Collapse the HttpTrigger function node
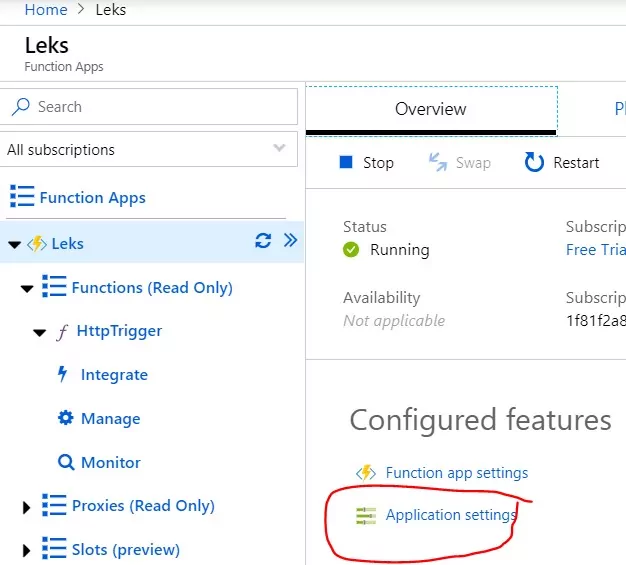This screenshot has width=626, height=565. [x=40, y=332]
